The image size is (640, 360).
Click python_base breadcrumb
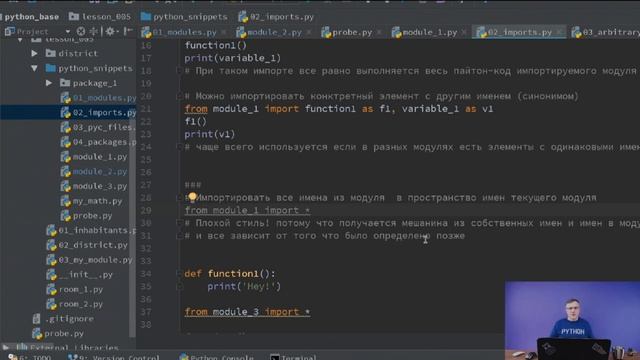pos(31,17)
